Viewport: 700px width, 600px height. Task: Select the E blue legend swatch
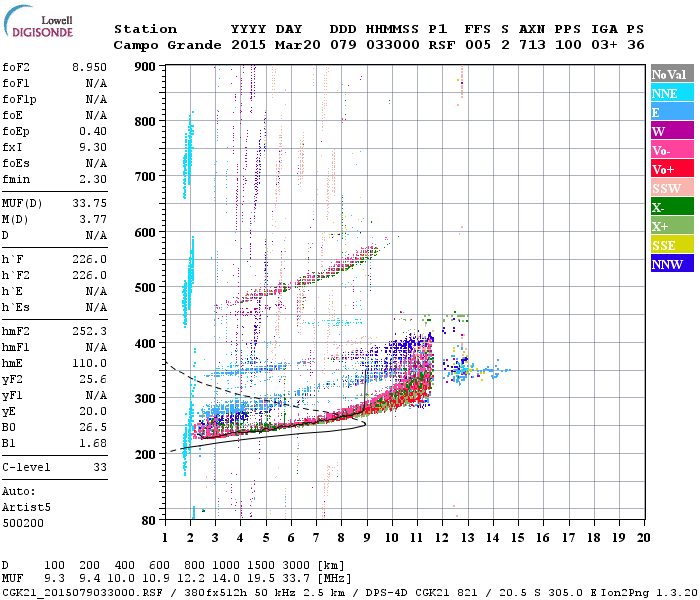672,112
